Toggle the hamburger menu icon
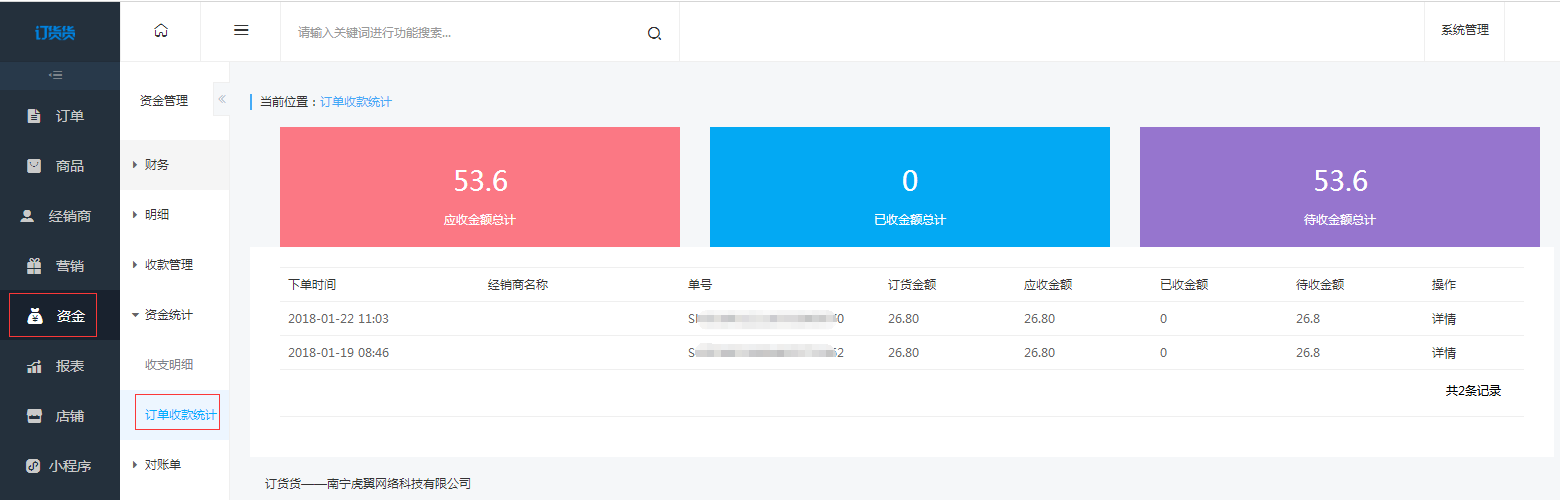1560x500 pixels. [241, 31]
